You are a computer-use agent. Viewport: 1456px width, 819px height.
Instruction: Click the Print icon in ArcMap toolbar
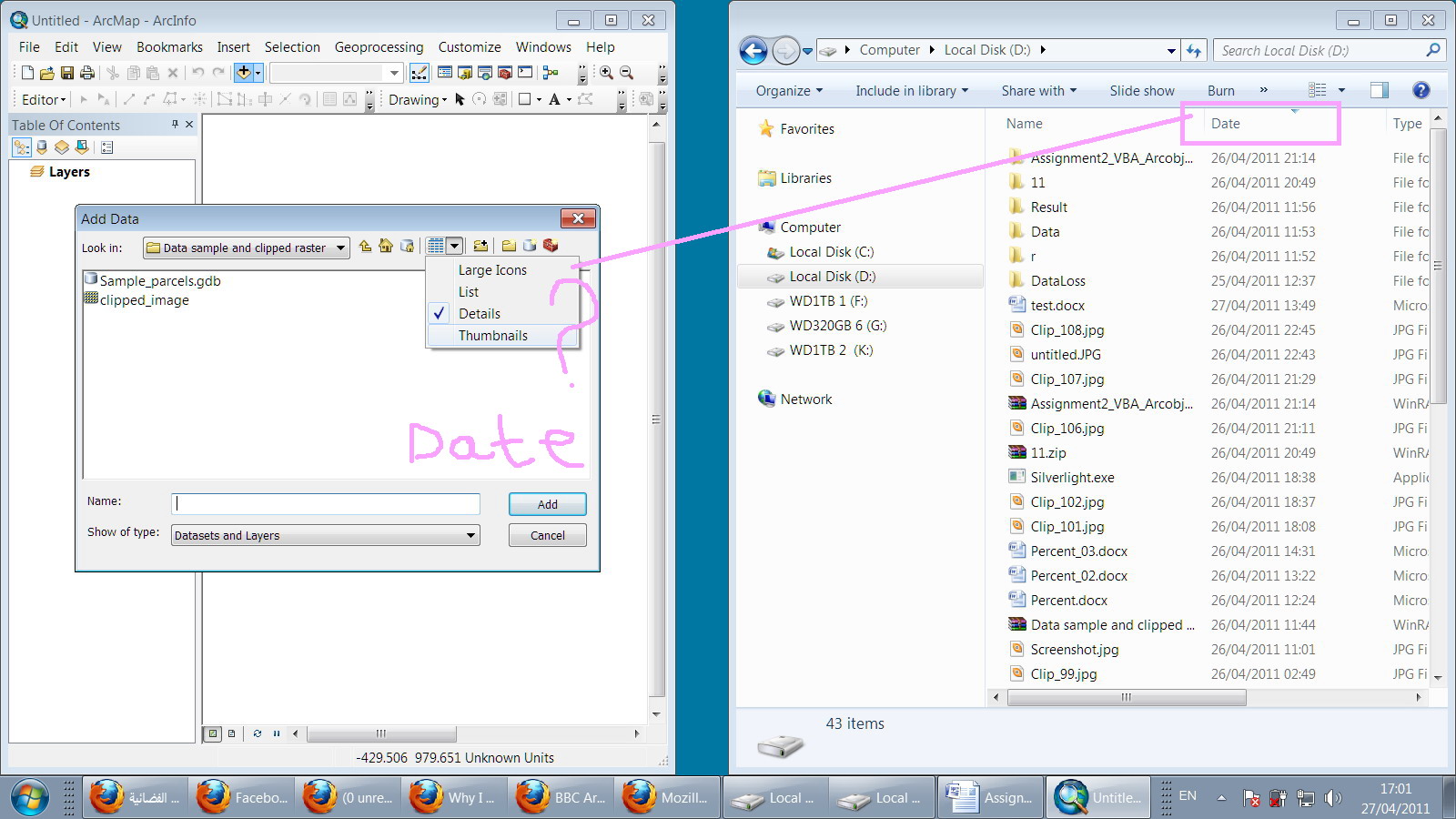(87, 73)
